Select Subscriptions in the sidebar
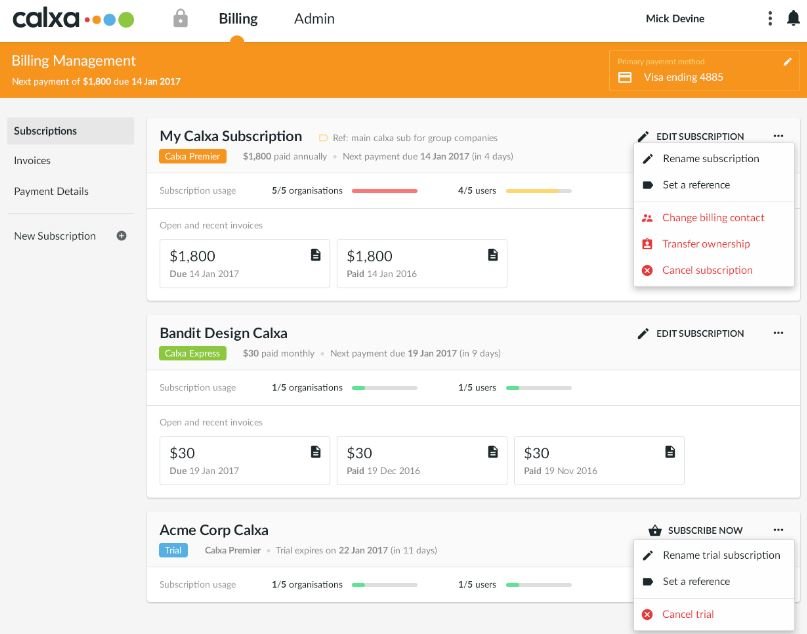 pos(71,131)
